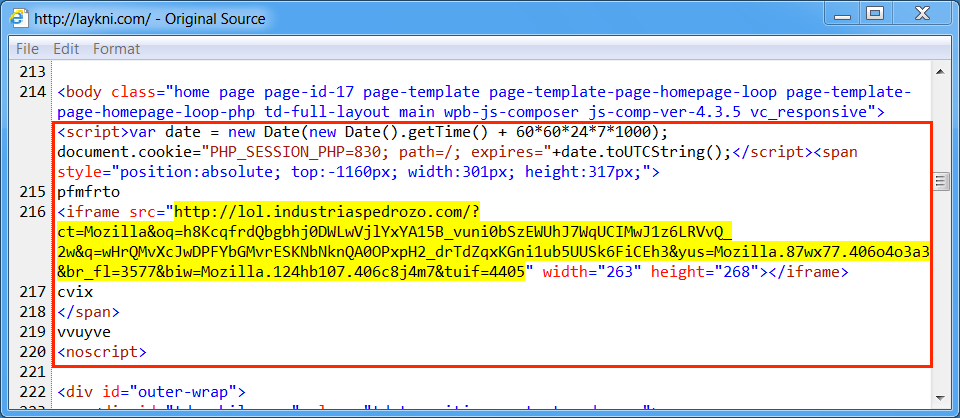Click the '</span>' closing tag

click(89, 312)
